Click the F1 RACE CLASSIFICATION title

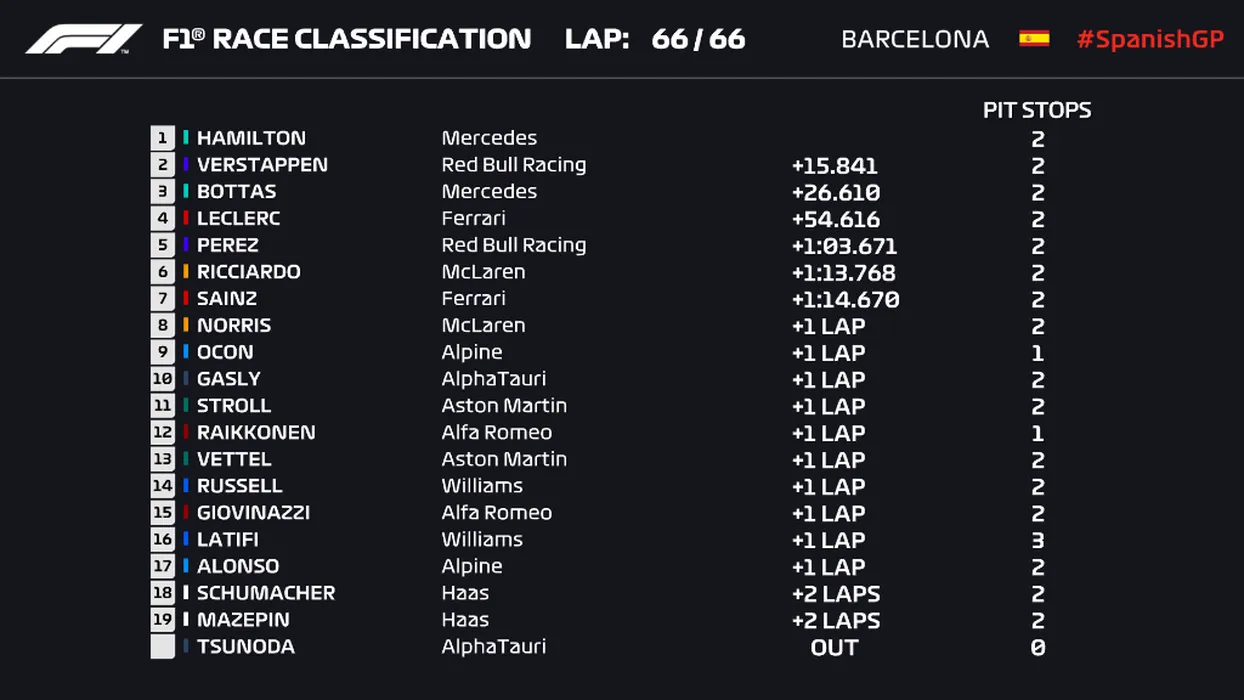click(347, 39)
